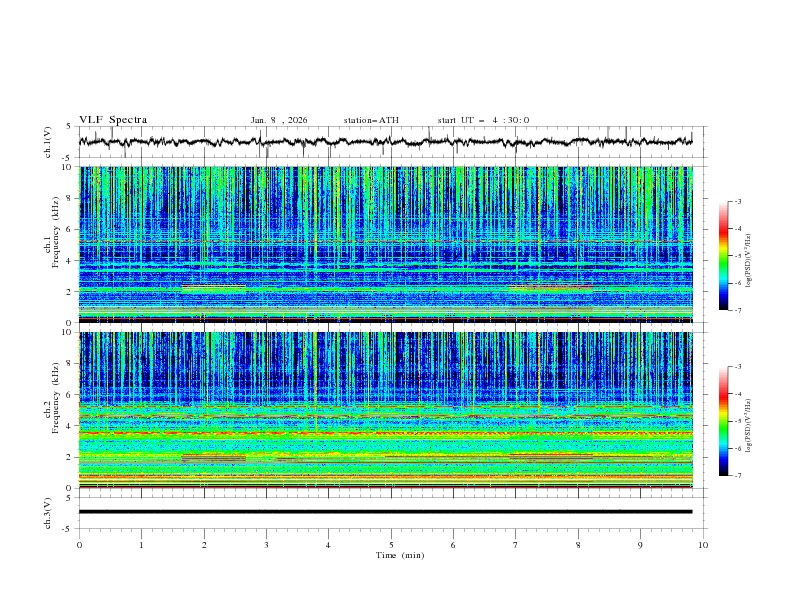
Task: Click the ch.3 voltage waveform black band
Action: click(x=385, y=512)
